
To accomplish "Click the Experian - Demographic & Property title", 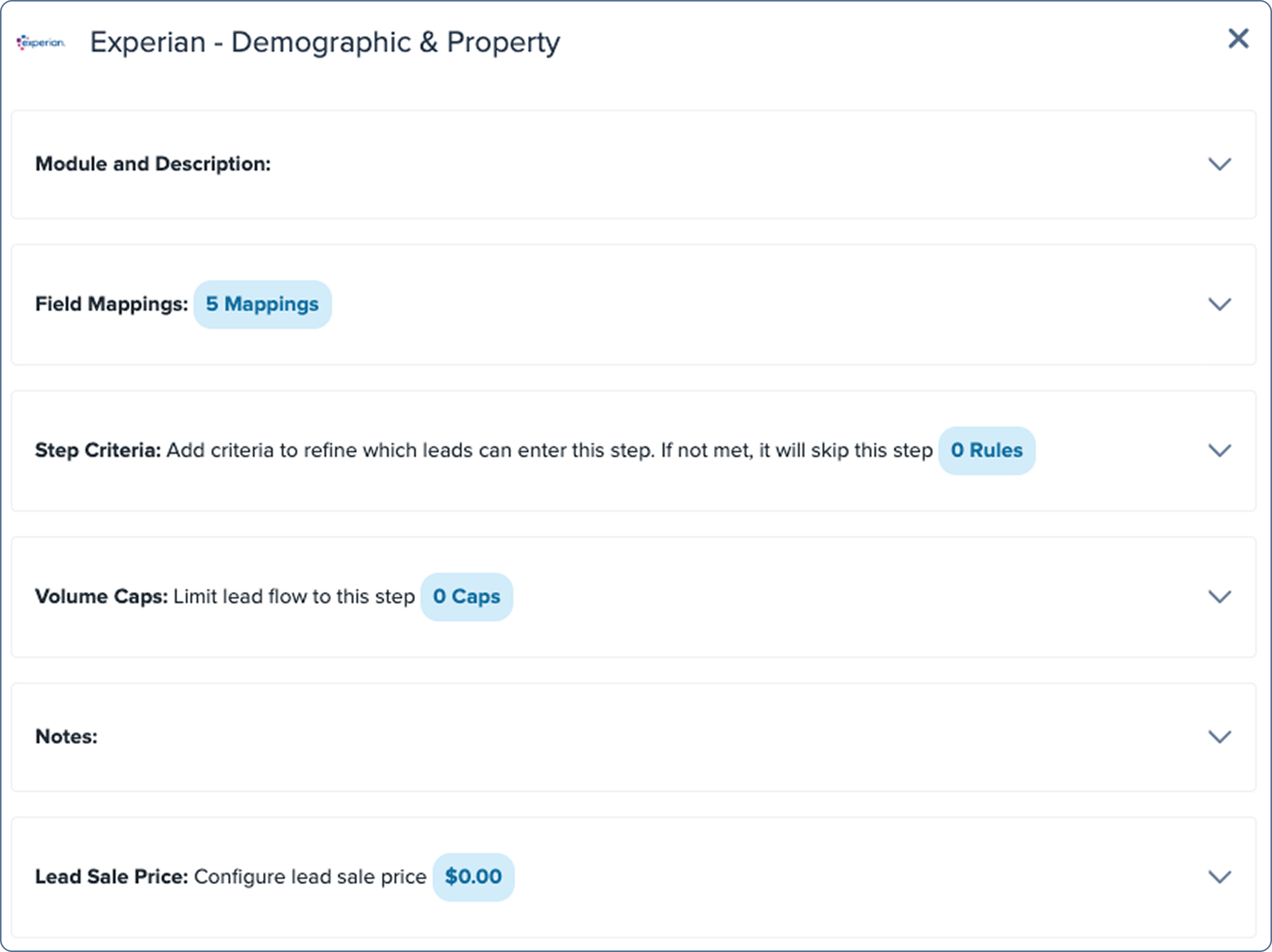I will 325,43.
